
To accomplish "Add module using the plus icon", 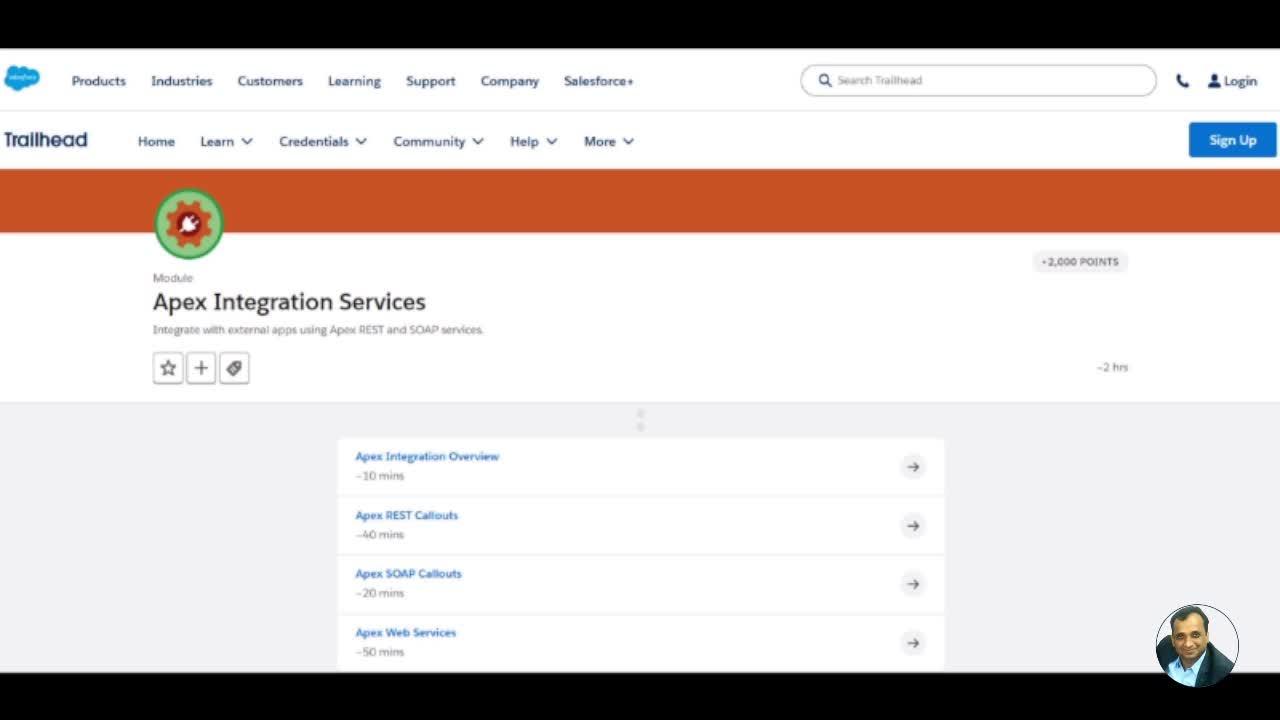I will click(x=201, y=368).
